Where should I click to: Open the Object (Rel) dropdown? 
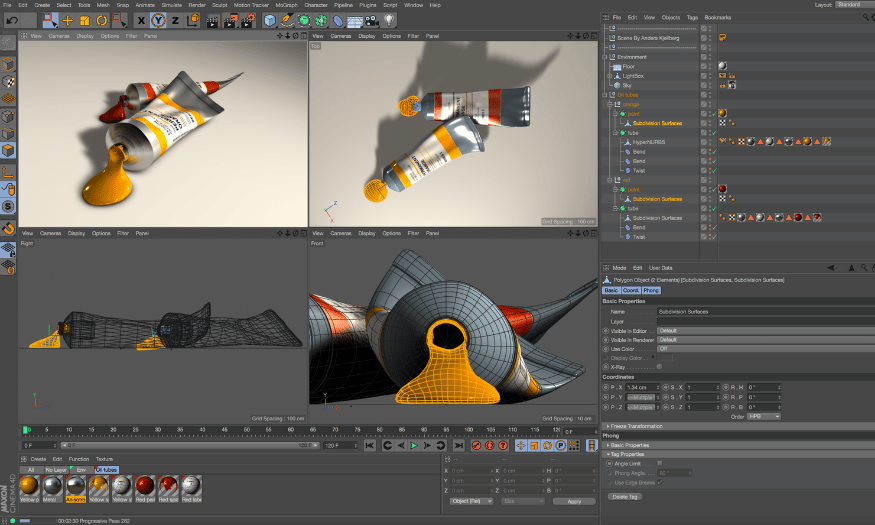point(472,501)
